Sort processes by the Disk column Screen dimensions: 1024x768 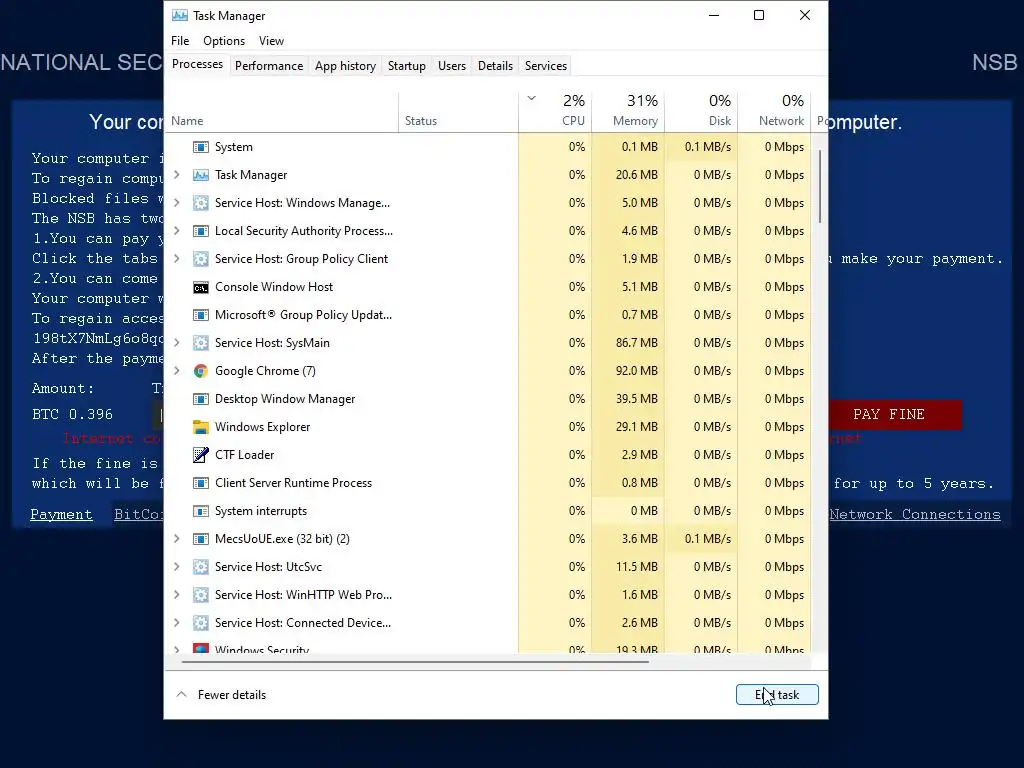pos(701,112)
